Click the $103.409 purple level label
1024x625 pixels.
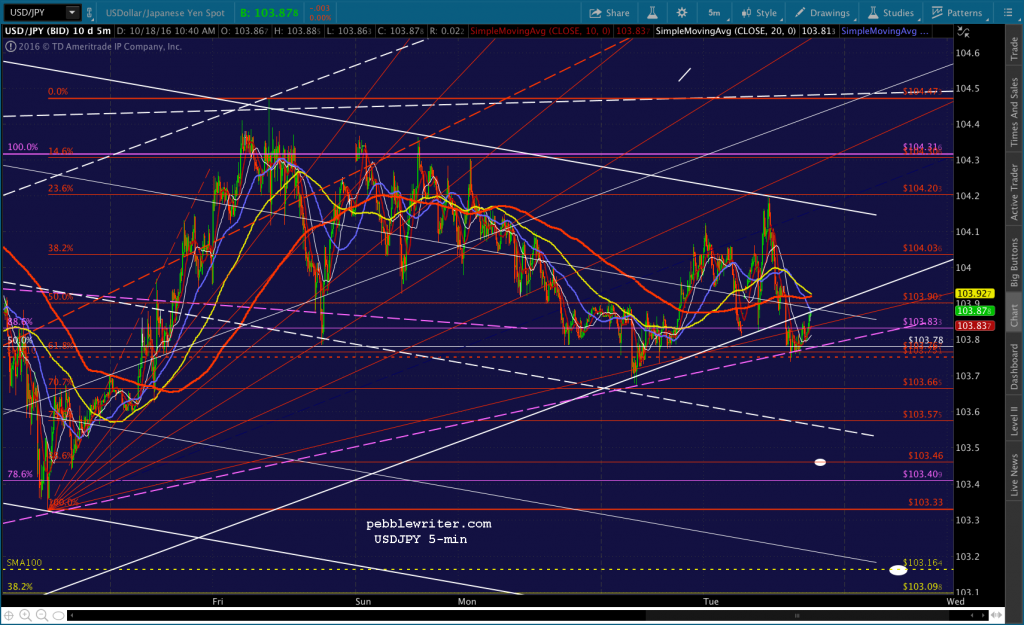point(922,474)
